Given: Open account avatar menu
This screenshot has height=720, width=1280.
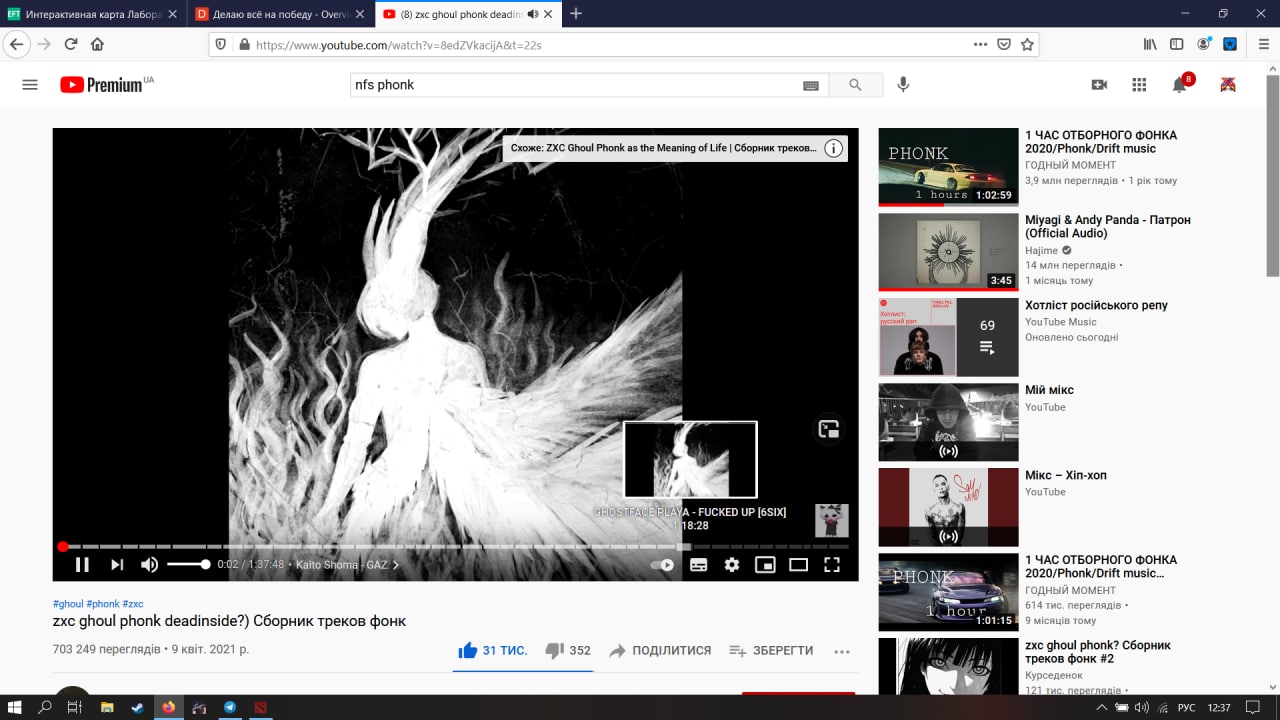Looking at the screenshot, I should pyautogui.click(x=1228, y=85).
